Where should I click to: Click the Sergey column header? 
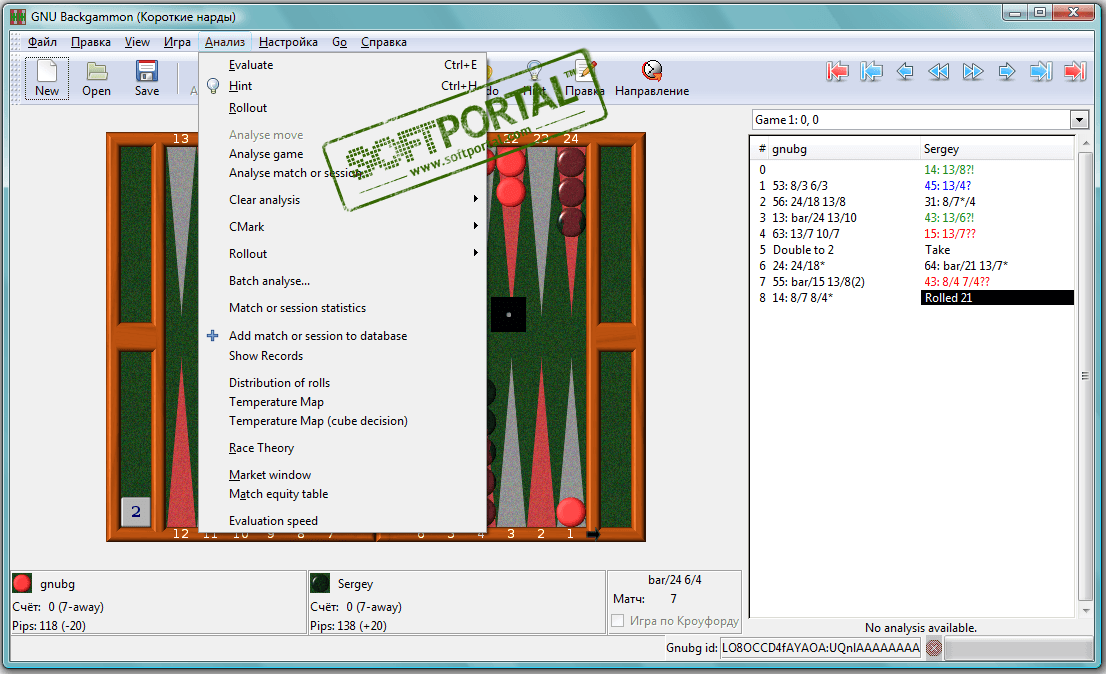click(x=997, y=149)
